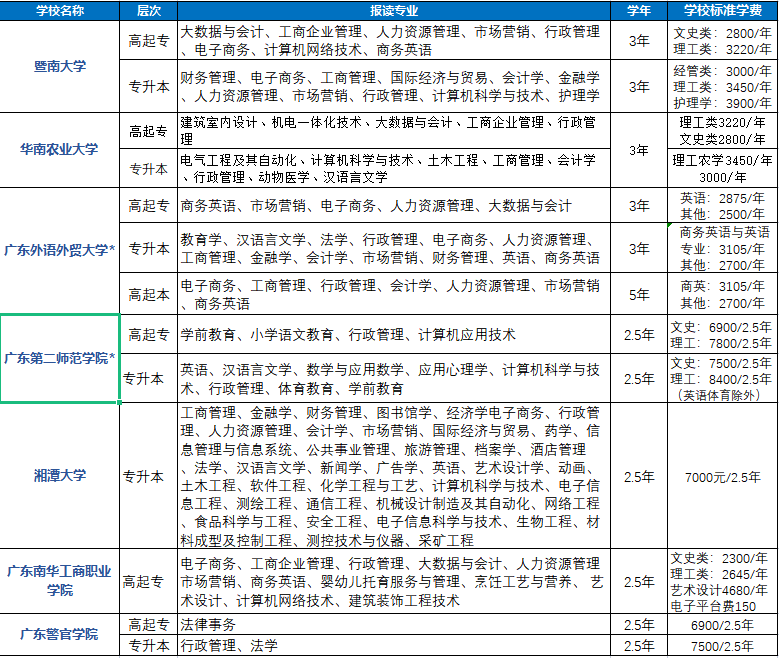Select the 湘潭大学 school name cell

tap(60, 476)
